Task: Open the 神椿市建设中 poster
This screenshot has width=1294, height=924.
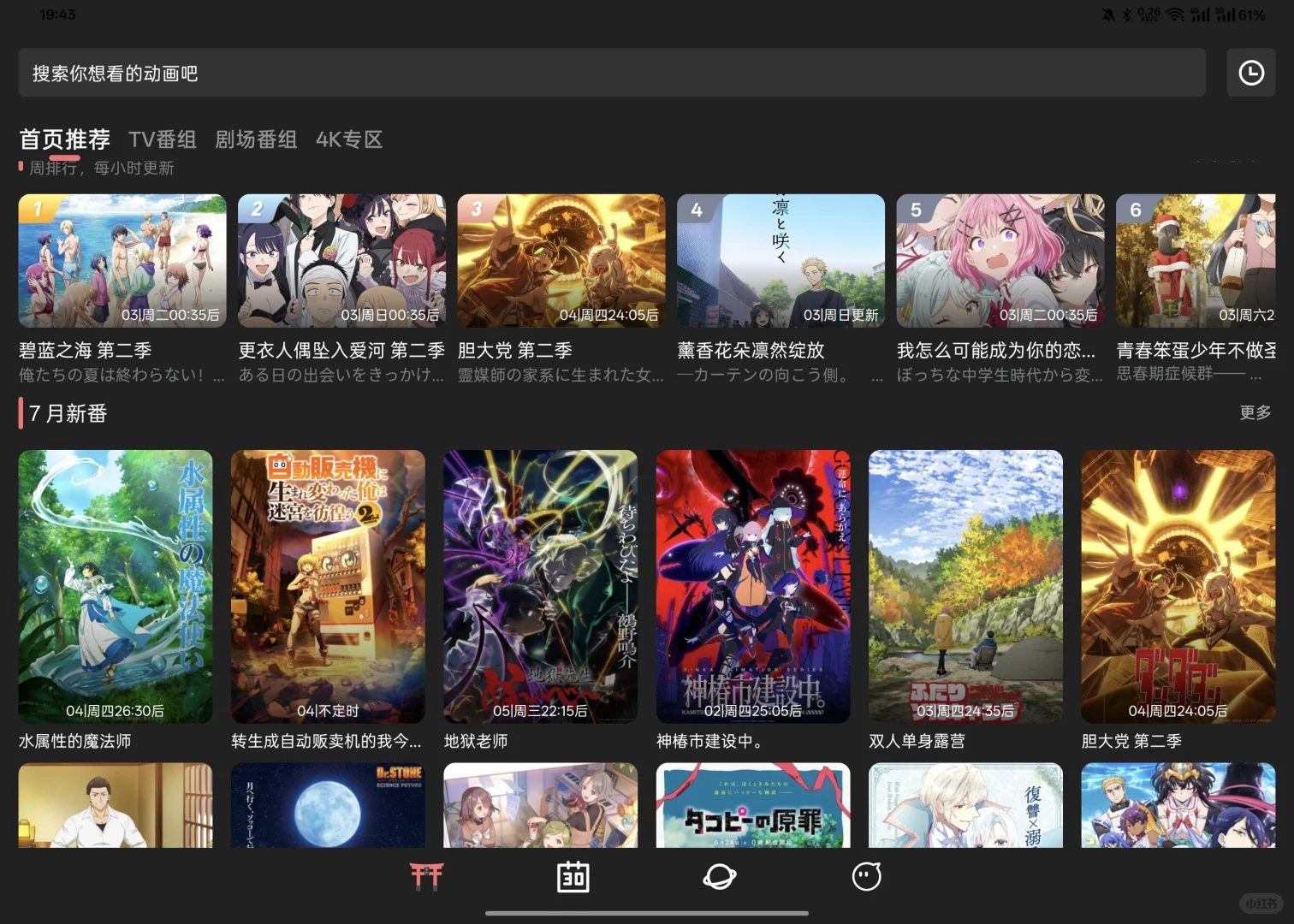Action: click(752, 588)
